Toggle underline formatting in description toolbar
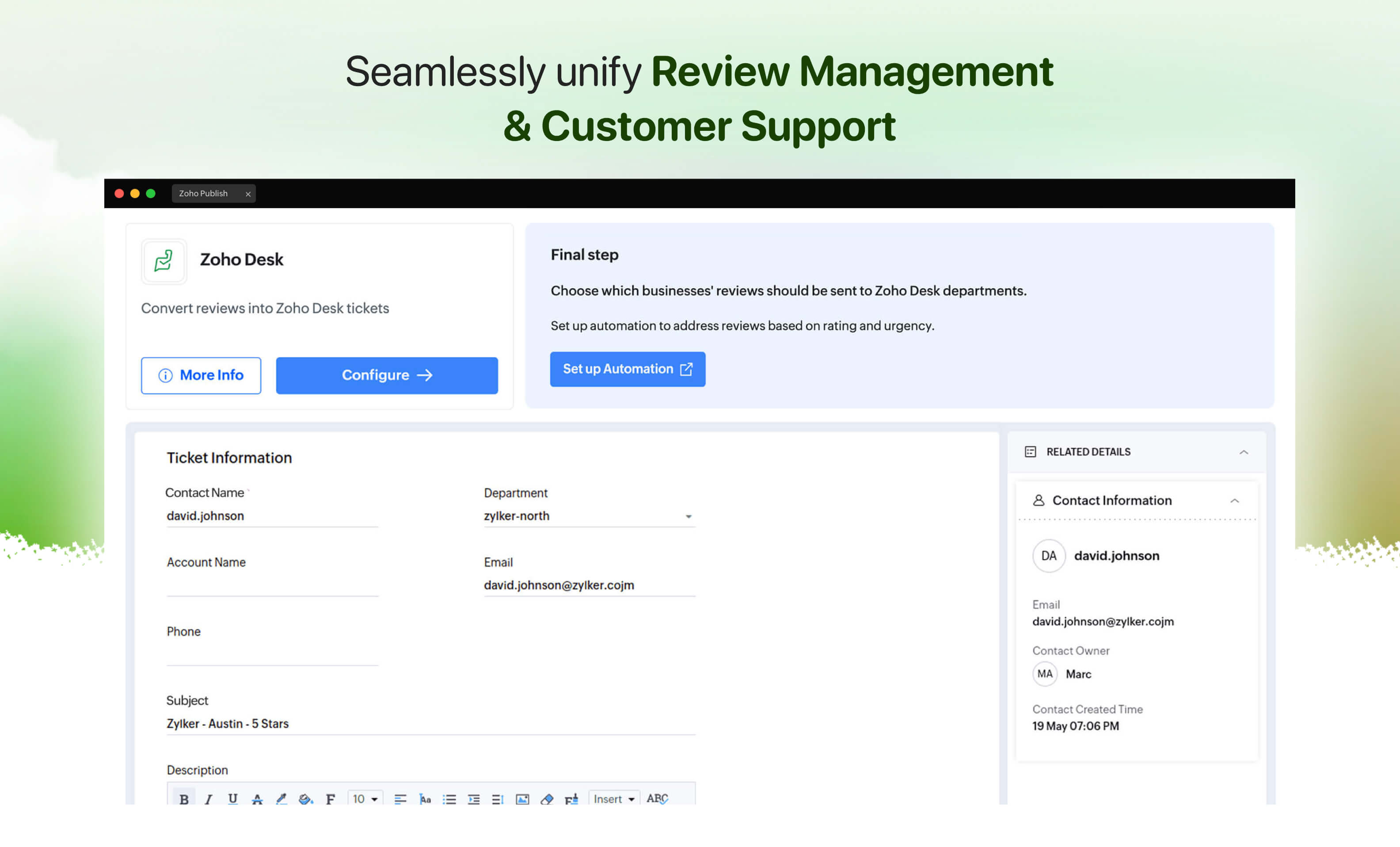 (232, 799)
